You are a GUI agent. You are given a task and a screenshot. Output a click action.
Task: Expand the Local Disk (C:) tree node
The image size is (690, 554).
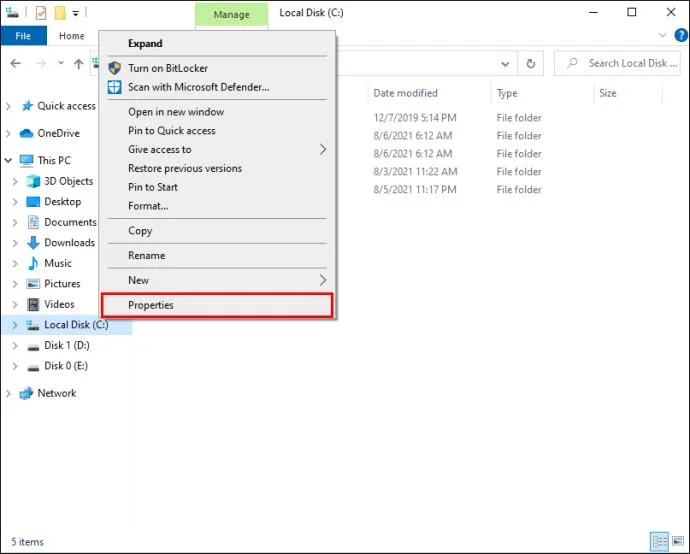(15, 325)
